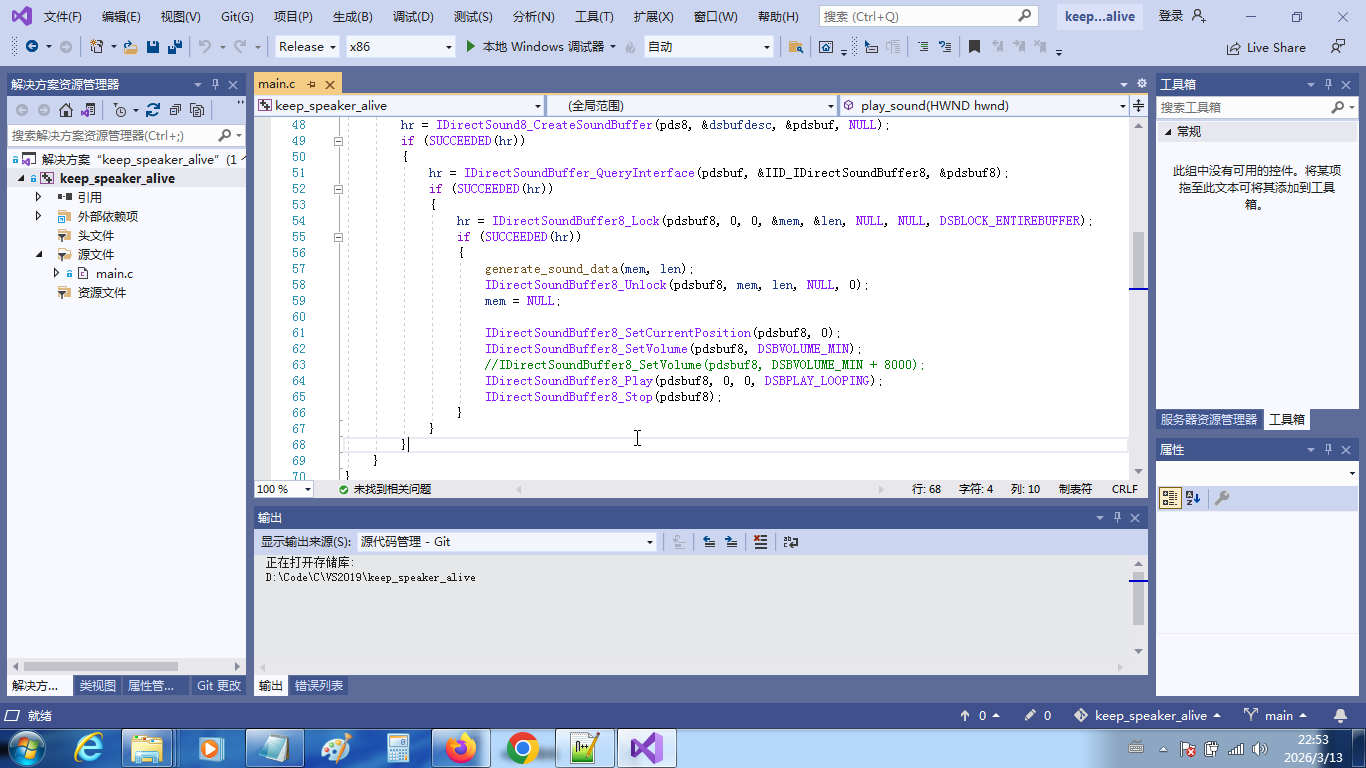The width and height of the screenshot is (1366, 768).
Task: Click the Home icon in Solution Explorer
Action: point(66,110)
